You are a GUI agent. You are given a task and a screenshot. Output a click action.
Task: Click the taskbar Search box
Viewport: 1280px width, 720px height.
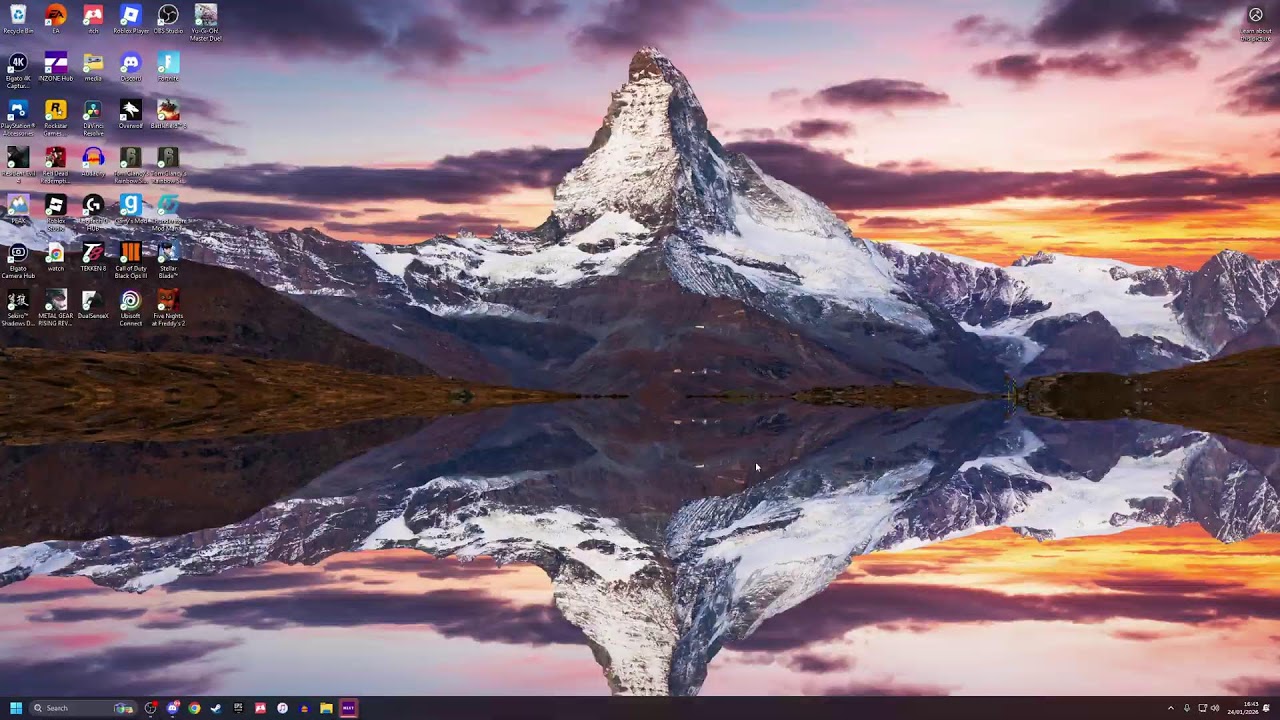pyautogui.click(x=83, y=708)
